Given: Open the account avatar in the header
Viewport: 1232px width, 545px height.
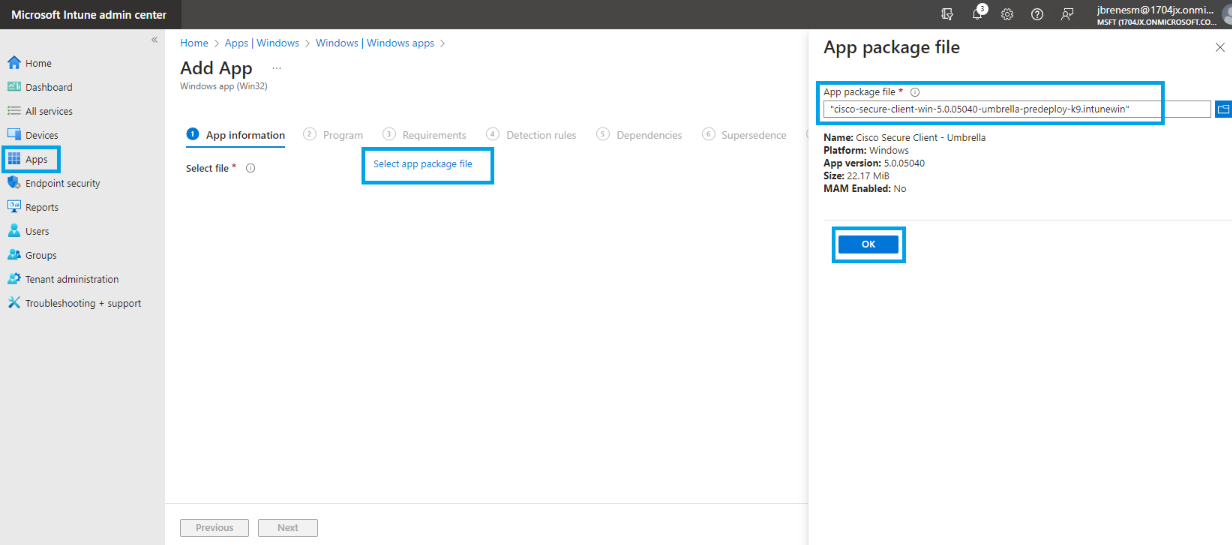Looking at the screenshot, I should click(1226, 14).
